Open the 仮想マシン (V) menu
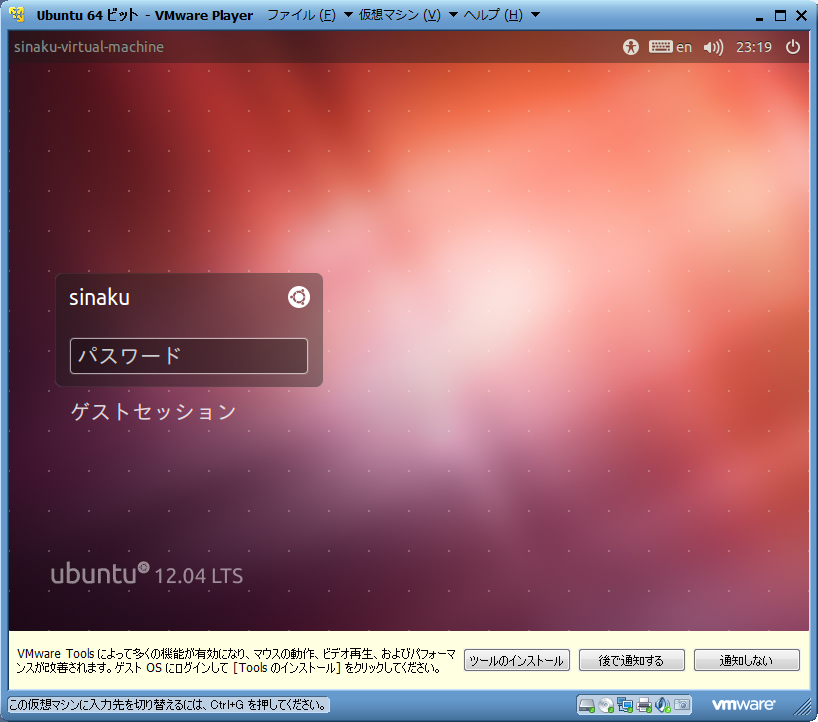818x722 pixels. [400, 15]
